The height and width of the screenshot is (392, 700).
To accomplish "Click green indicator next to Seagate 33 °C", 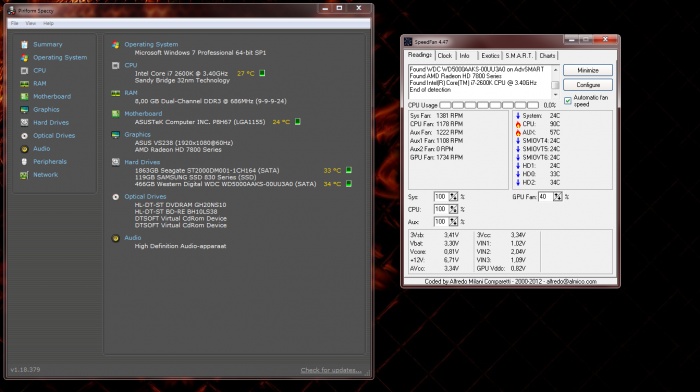I will tap(349, 170).
